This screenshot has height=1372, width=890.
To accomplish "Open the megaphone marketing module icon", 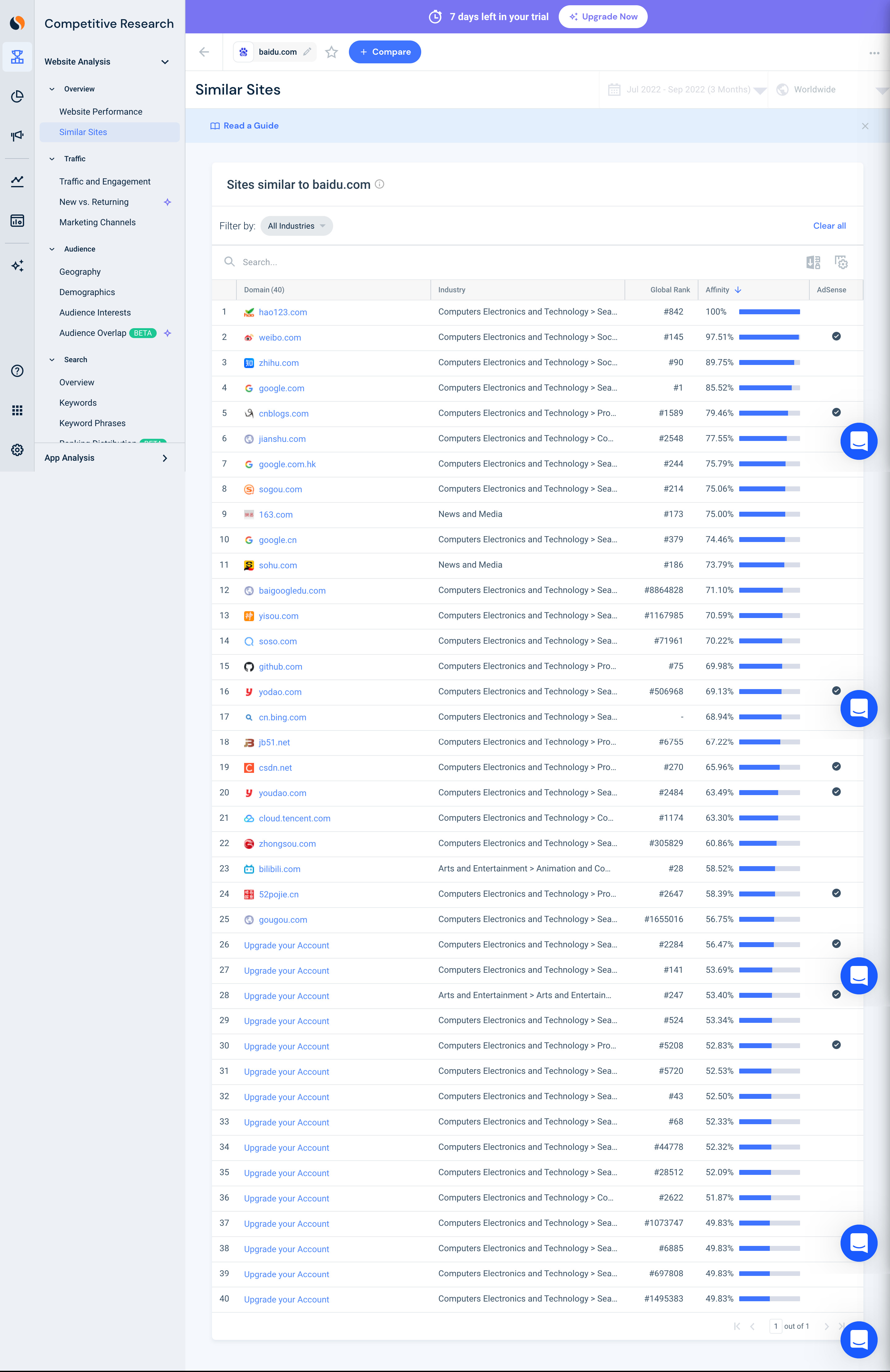I will [x=17, y=135].
